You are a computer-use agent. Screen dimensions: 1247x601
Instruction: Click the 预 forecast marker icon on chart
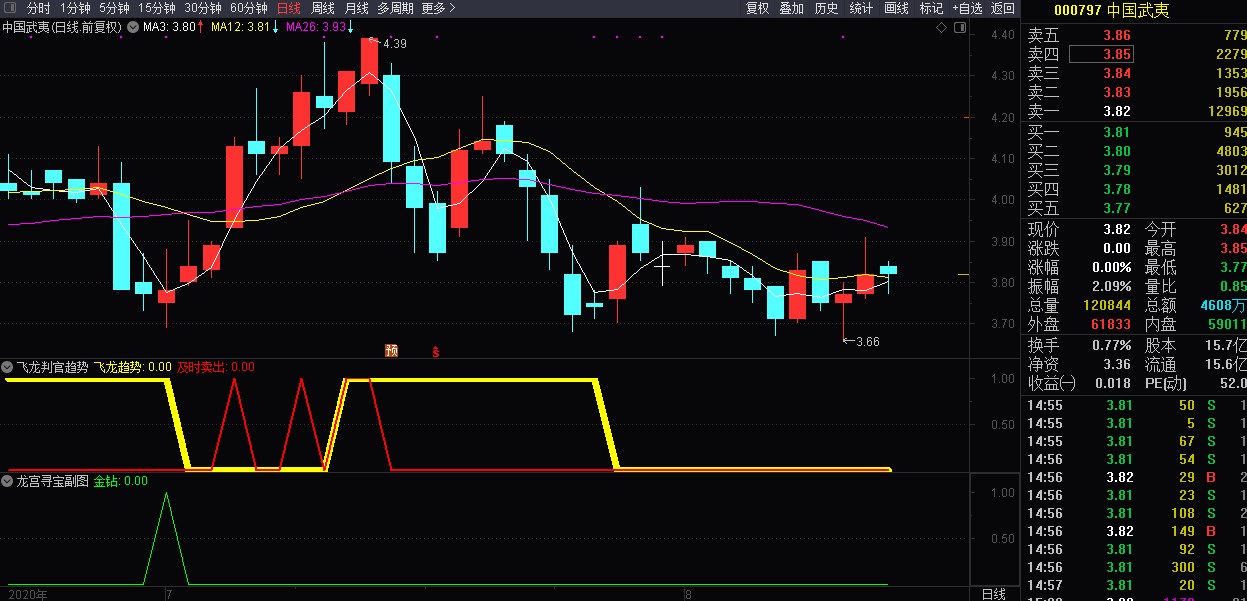[391, 351]
